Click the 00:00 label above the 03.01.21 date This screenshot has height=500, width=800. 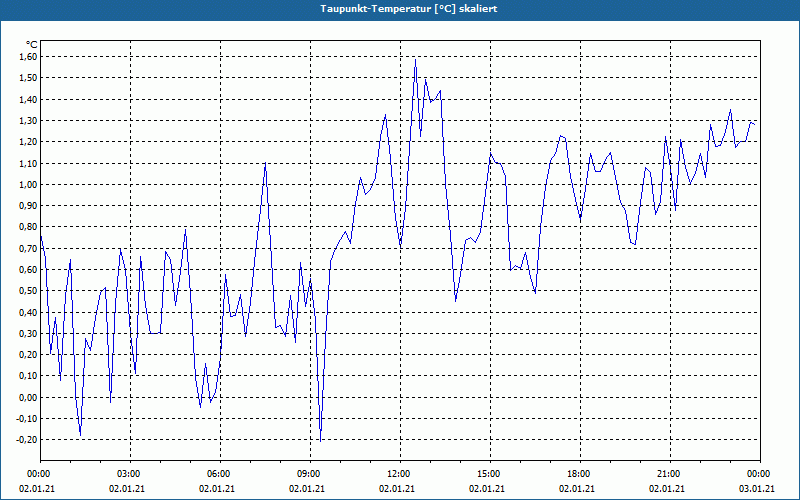[x=760, y=474]
